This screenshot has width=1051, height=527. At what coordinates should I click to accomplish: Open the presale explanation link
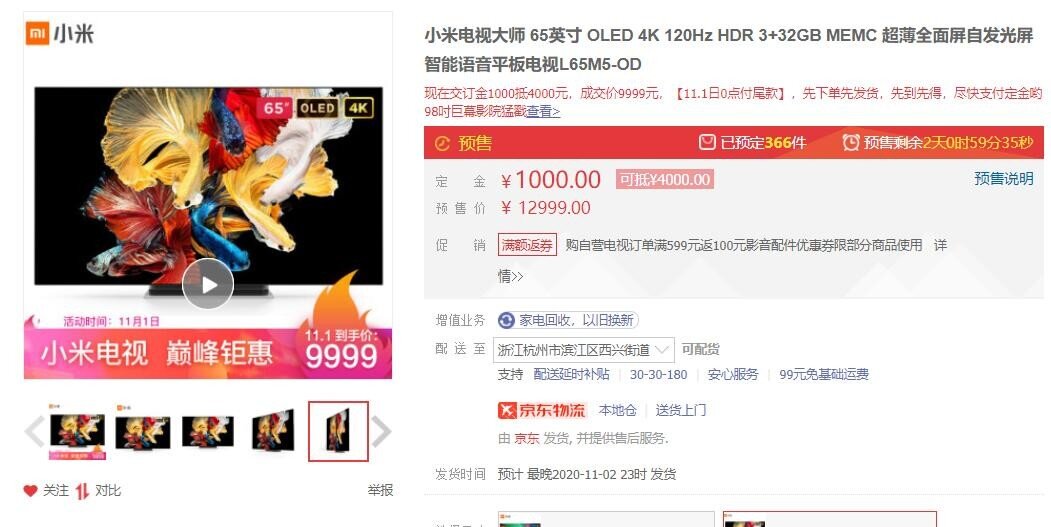1003,178
